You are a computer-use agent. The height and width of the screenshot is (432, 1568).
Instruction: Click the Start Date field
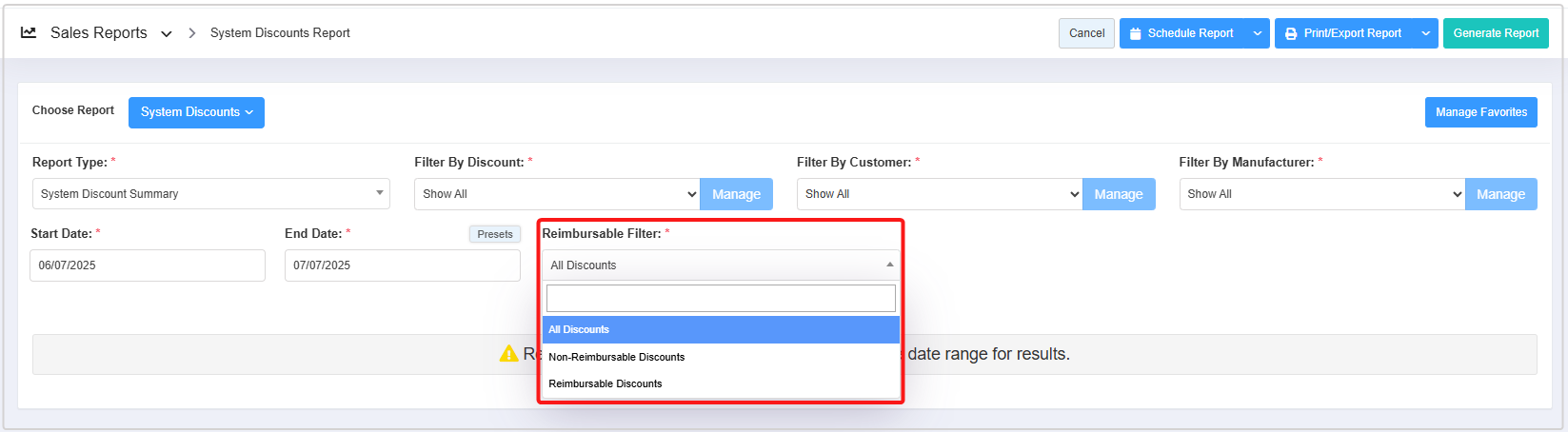tap(148, 265)
